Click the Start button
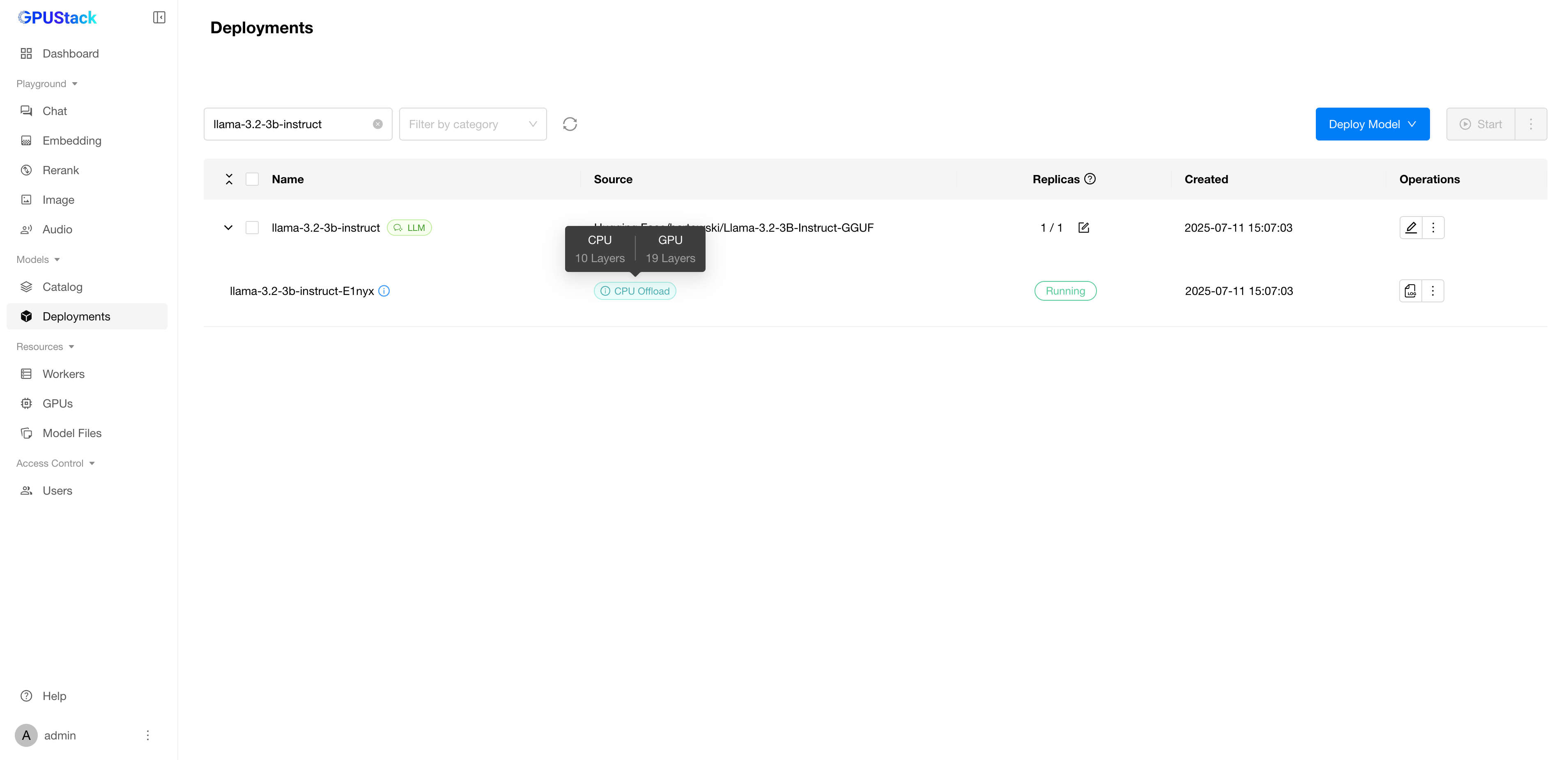This screenshot has height=760, width=1568. click(x=1481, y=124)
